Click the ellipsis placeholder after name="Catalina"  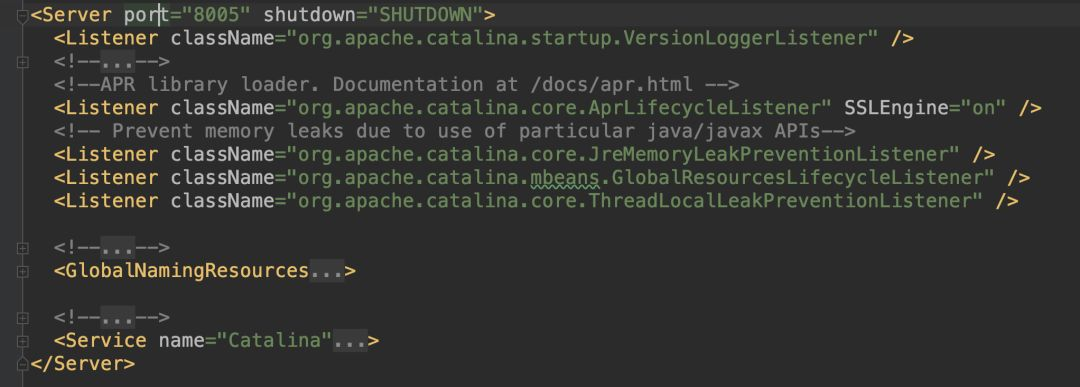[349, 340]
